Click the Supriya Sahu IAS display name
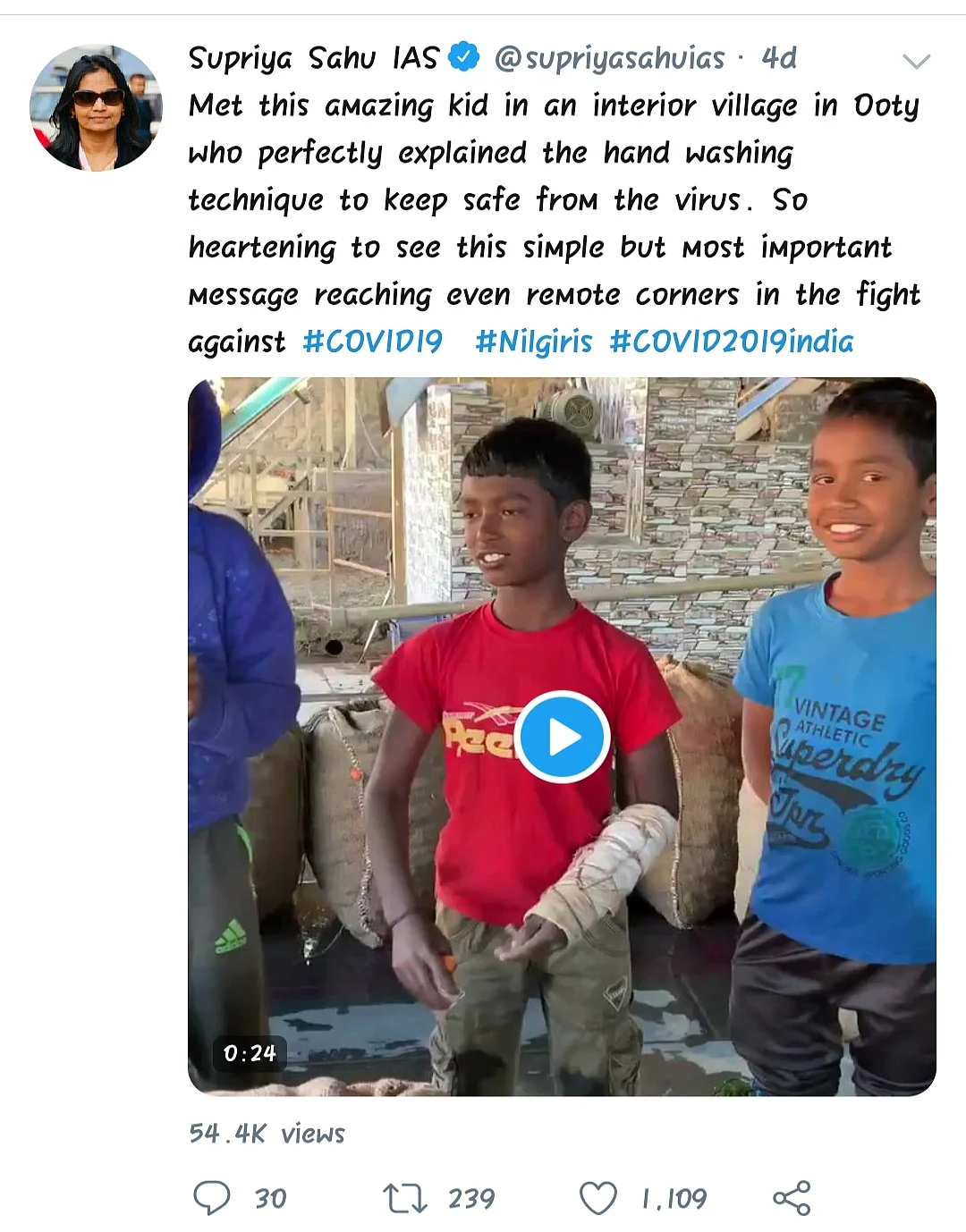The height and width of the screenshot is (1232, 966). 313,58
